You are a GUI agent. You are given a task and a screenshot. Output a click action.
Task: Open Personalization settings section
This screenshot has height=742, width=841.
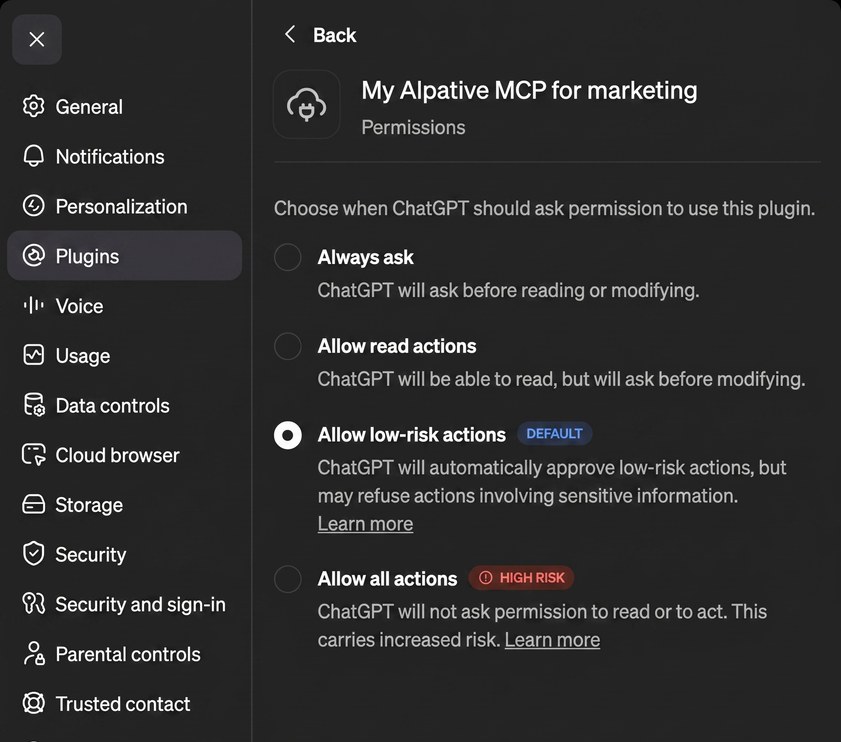[x=124, y=206]
